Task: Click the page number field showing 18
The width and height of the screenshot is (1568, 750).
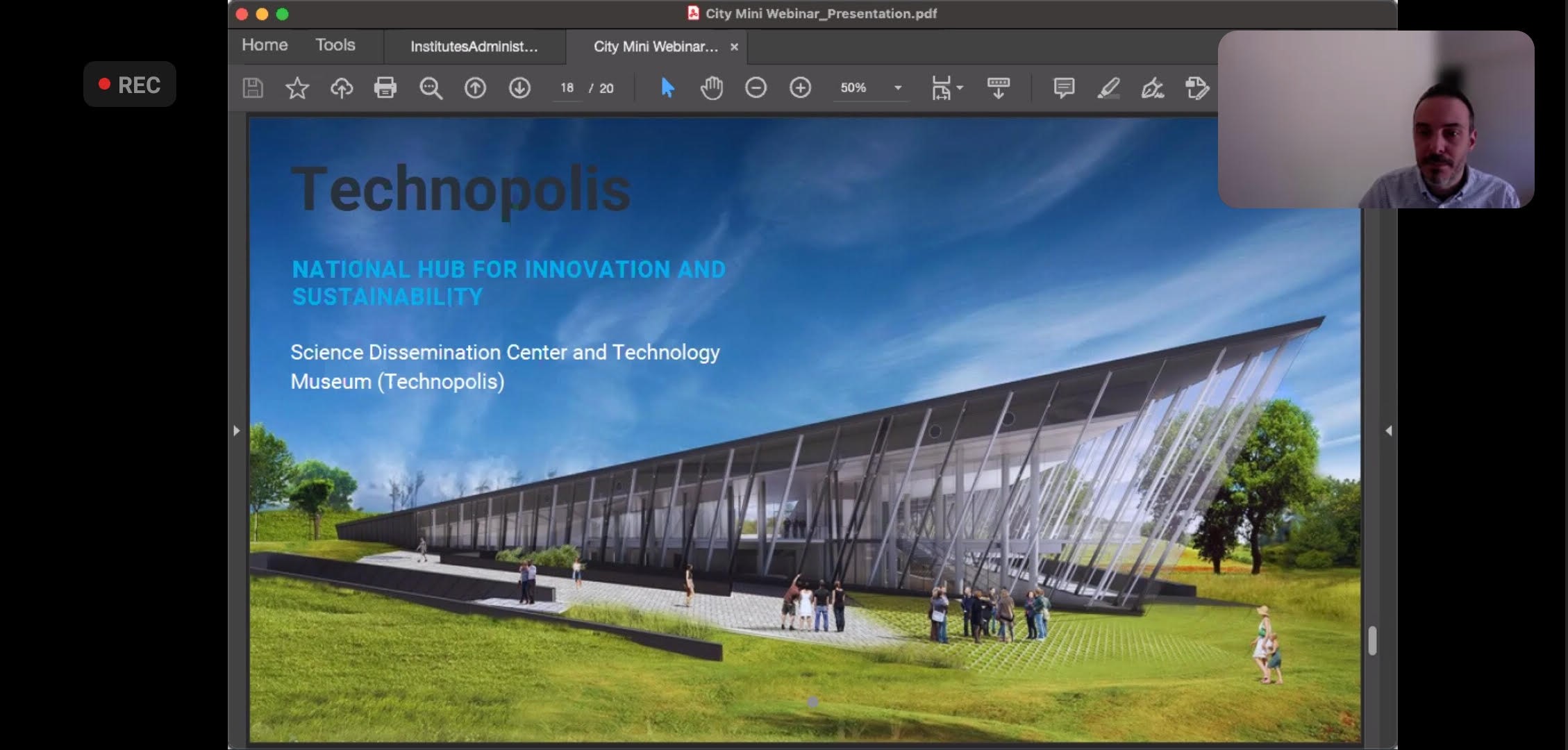Action: 567,88
